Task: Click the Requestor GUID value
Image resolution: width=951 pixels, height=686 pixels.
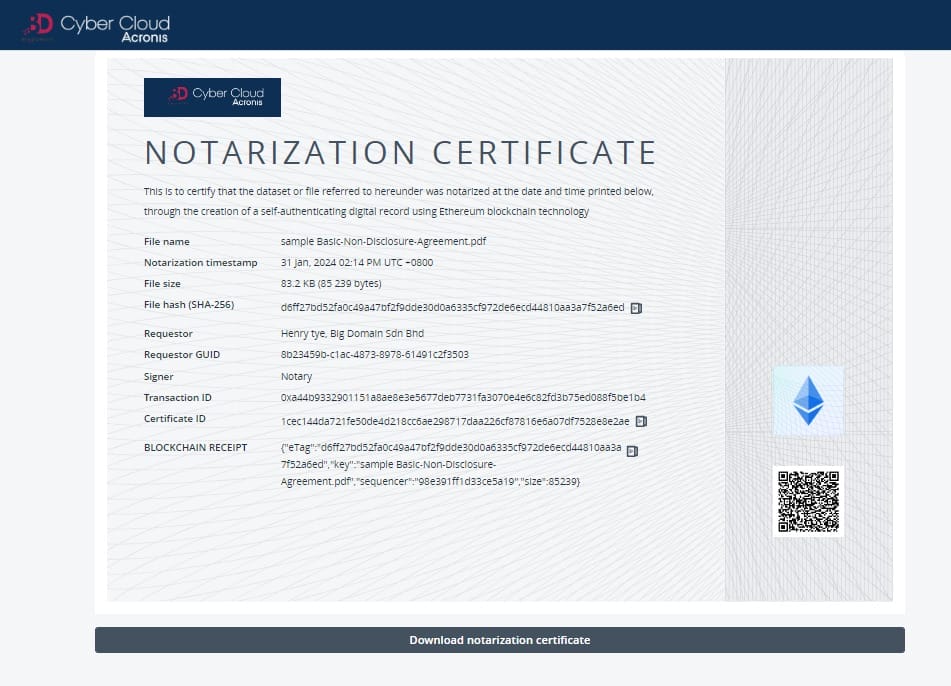Action: click(375, 354)
